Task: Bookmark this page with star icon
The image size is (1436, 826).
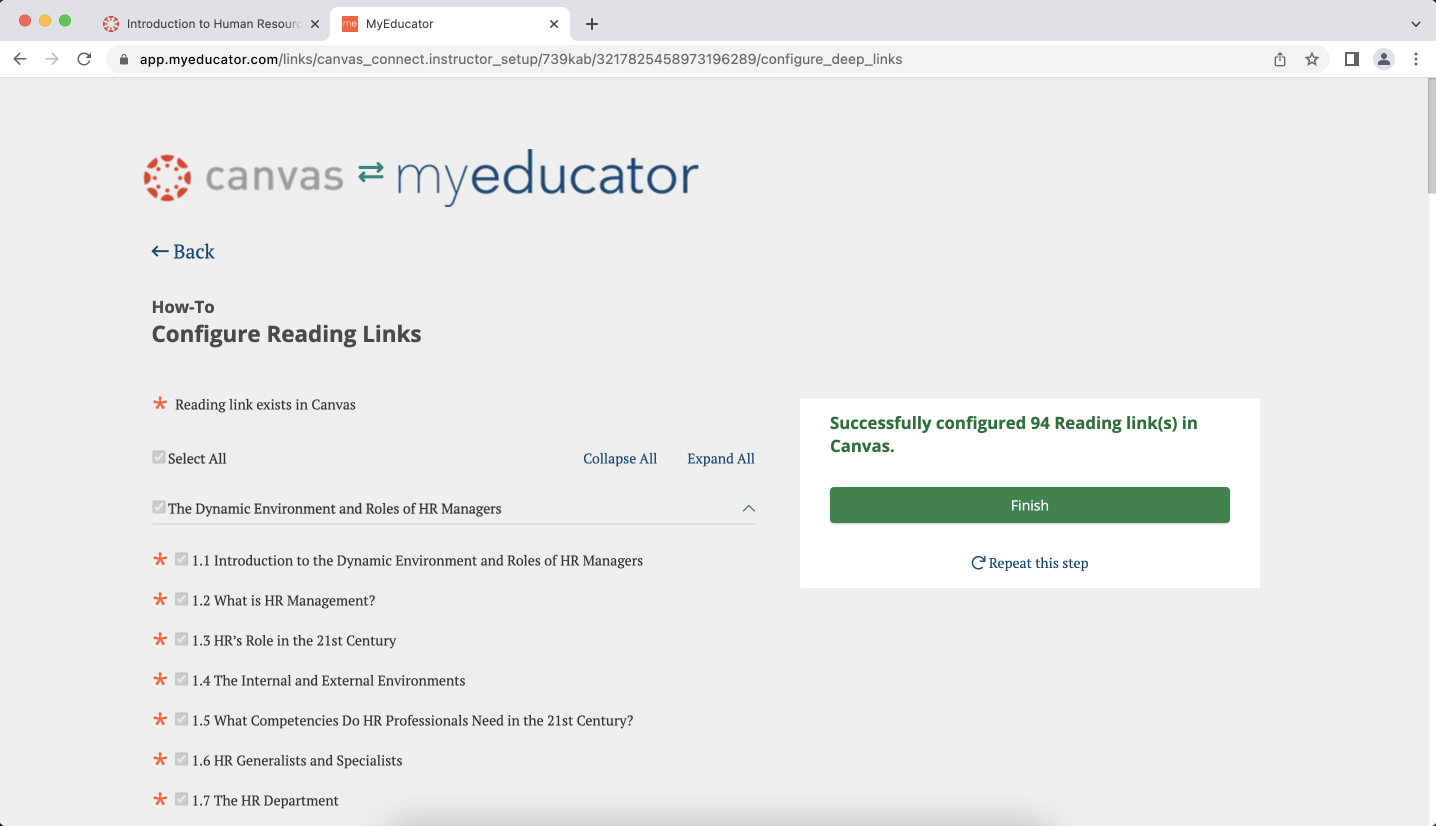Action: pyautogui.click(x=1312, y=59)
